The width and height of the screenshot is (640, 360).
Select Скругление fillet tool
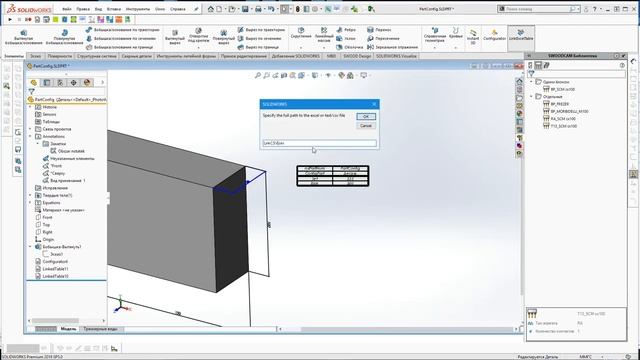tap(301, 33)
